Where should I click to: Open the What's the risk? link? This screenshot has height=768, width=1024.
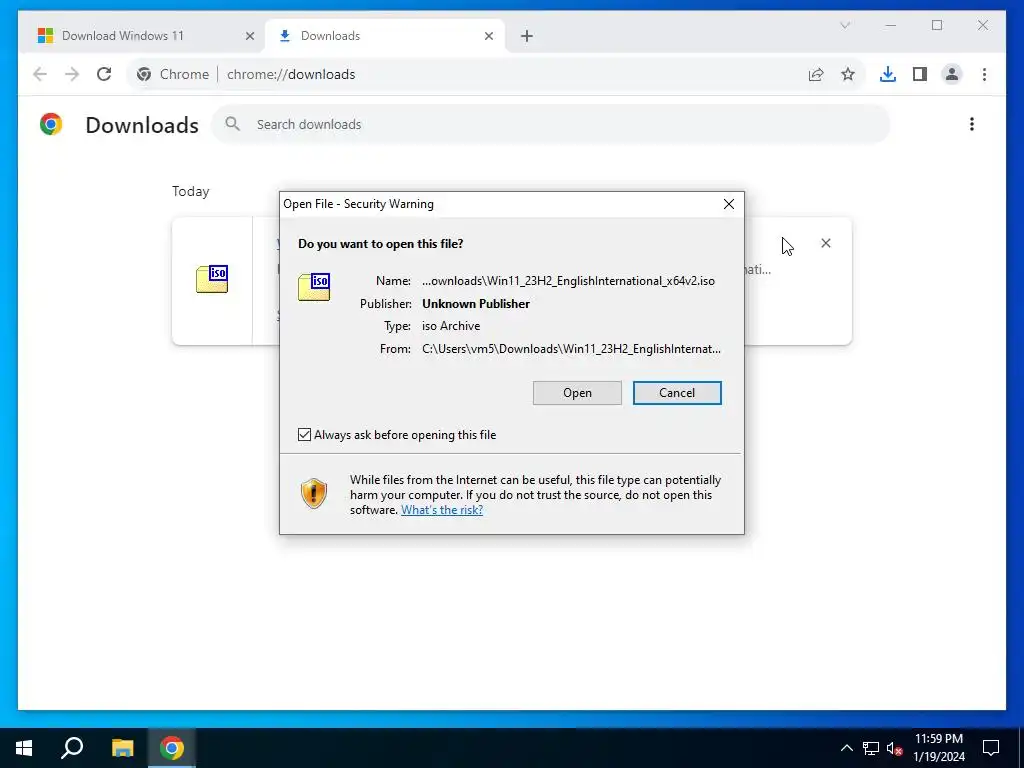(x=441, y=510)
